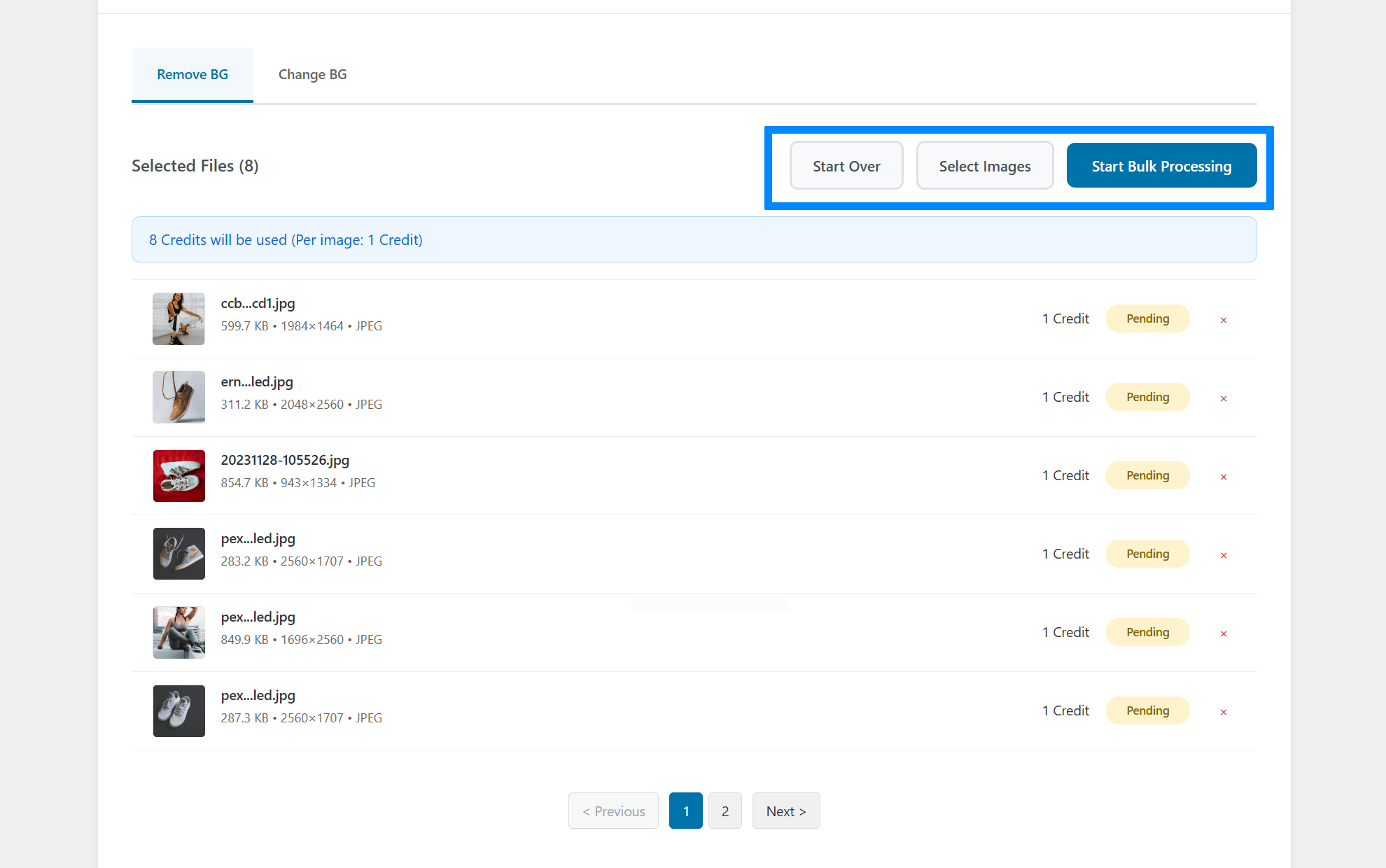Screen dimensions: 1386x868
Task: Open the red background sneakers thumbnail
Action: pyautogui.click(x=178, y=475)
